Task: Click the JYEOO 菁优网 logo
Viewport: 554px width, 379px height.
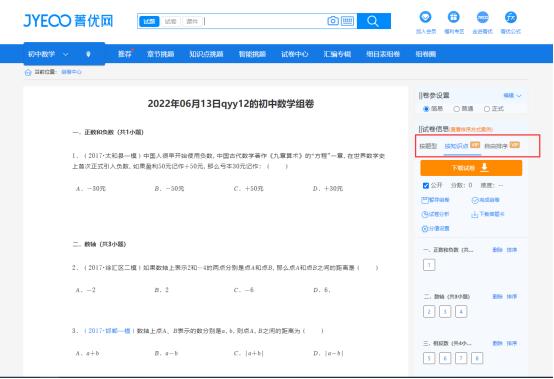Action: pyautogui.click(x=68, y=21)
